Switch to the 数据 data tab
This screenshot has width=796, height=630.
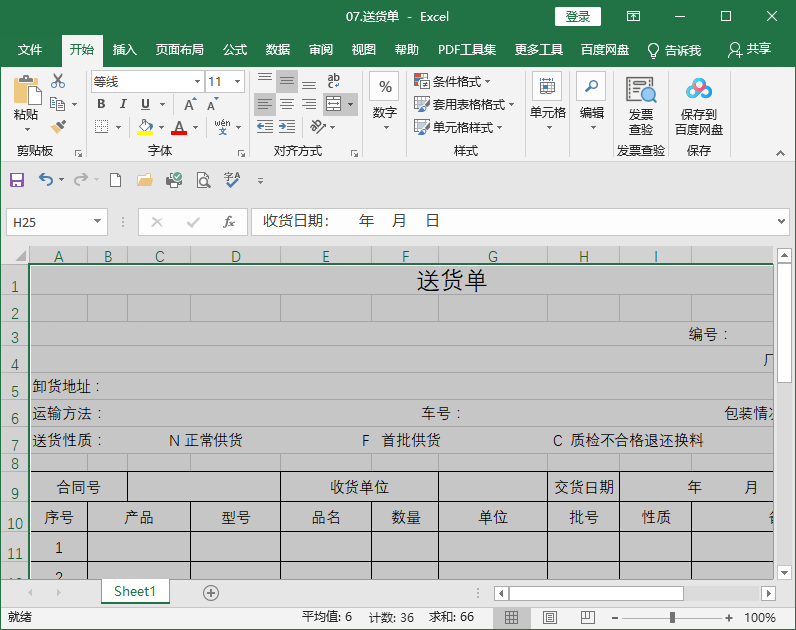pyautogui.click(x=278, y=50)
